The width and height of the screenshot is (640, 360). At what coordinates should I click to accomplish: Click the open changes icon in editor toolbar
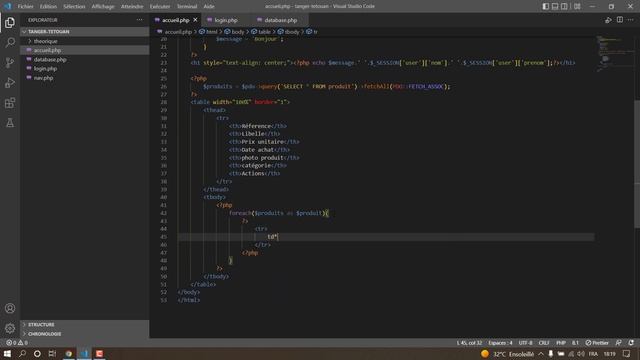coord(608,20)
